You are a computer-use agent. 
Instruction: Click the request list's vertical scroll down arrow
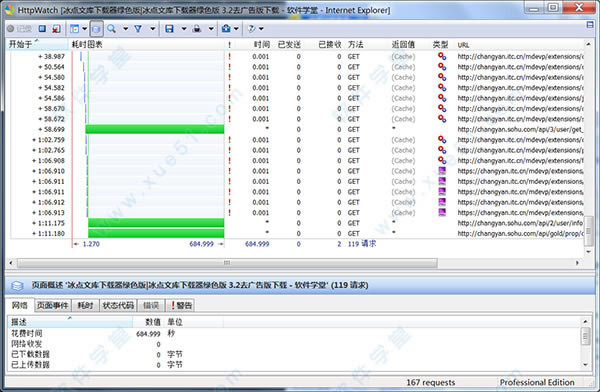click(x=589, y=252)
